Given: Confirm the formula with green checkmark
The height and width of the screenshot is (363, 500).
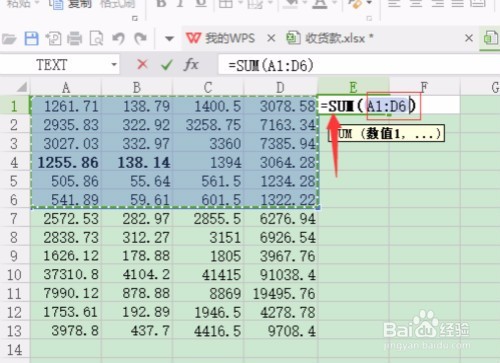Looking at the screenshot, I should tap(167, 65).
